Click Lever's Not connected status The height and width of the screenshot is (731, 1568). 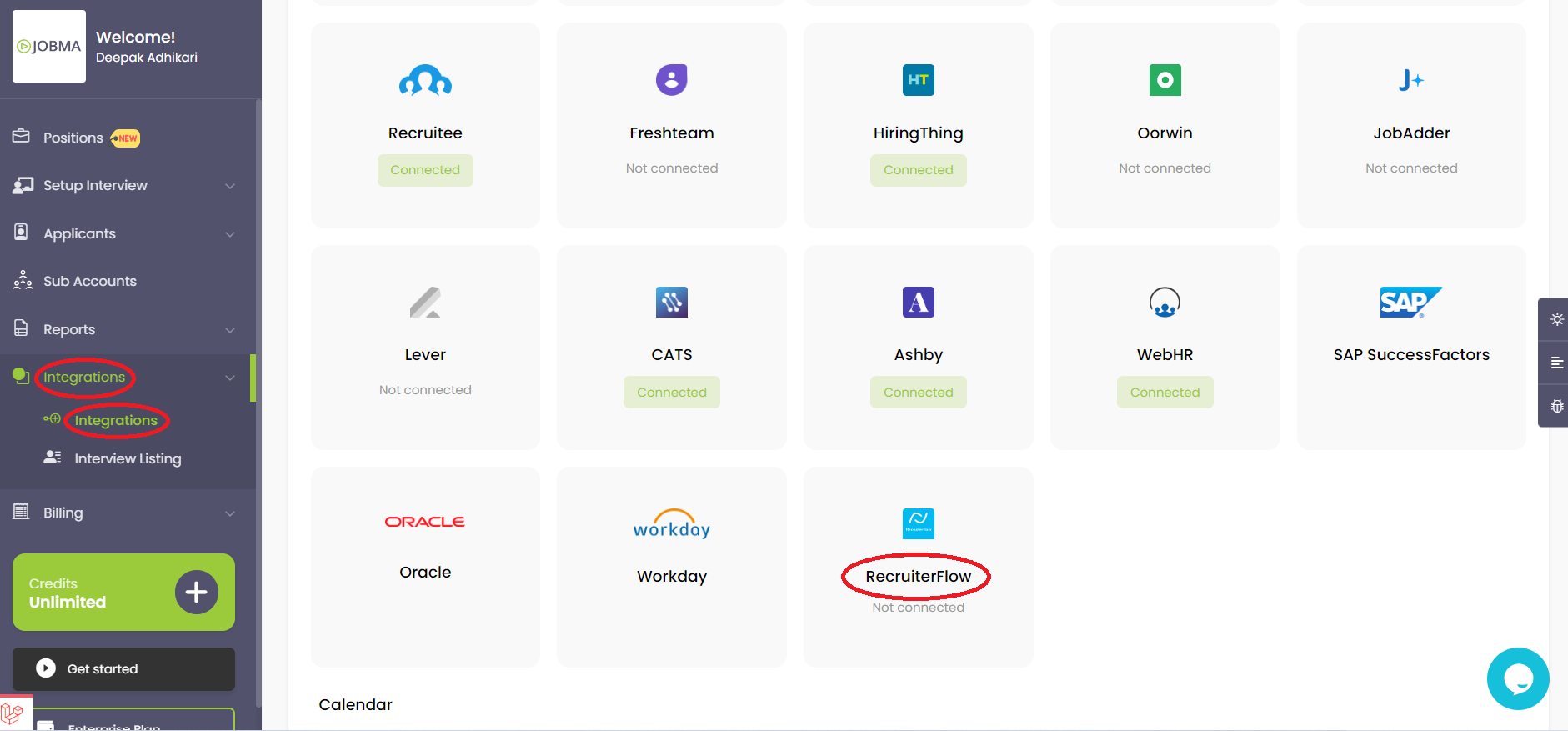click(x=425, y=390)
